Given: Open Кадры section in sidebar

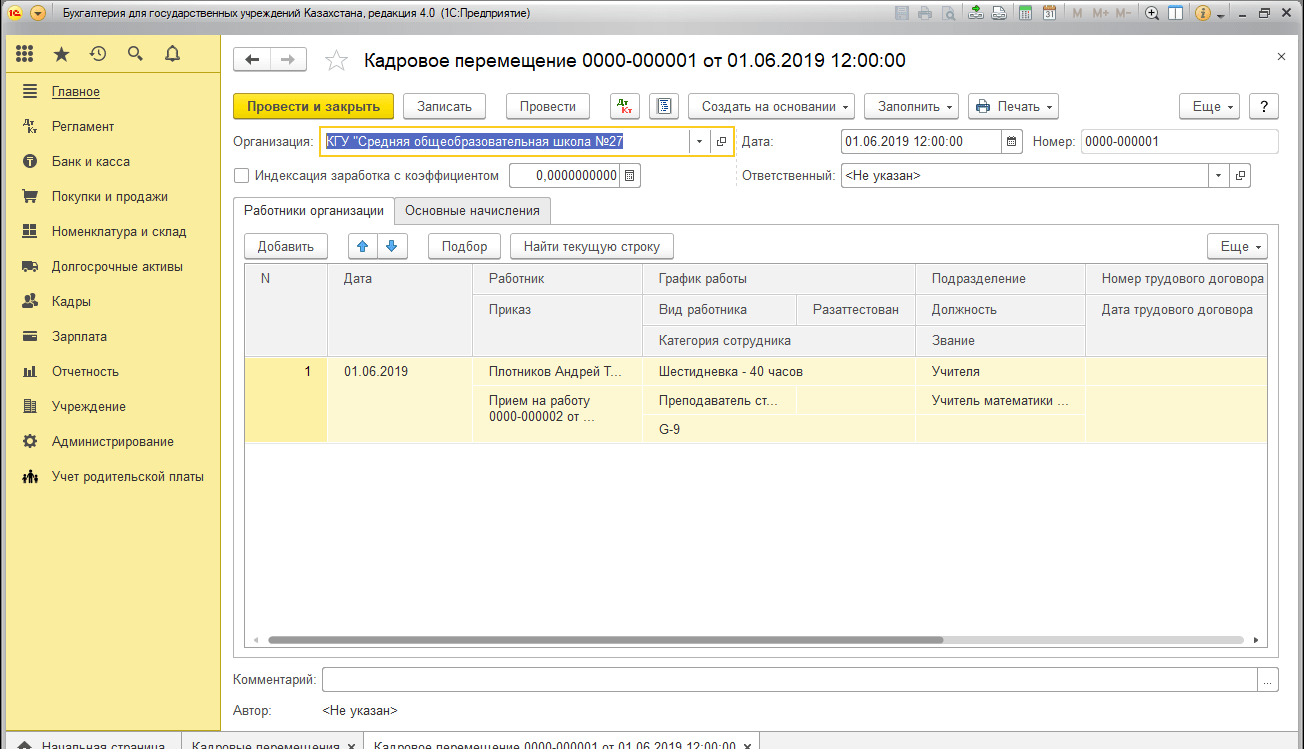Looking at the screenshot, I should [x=71, y=302].
